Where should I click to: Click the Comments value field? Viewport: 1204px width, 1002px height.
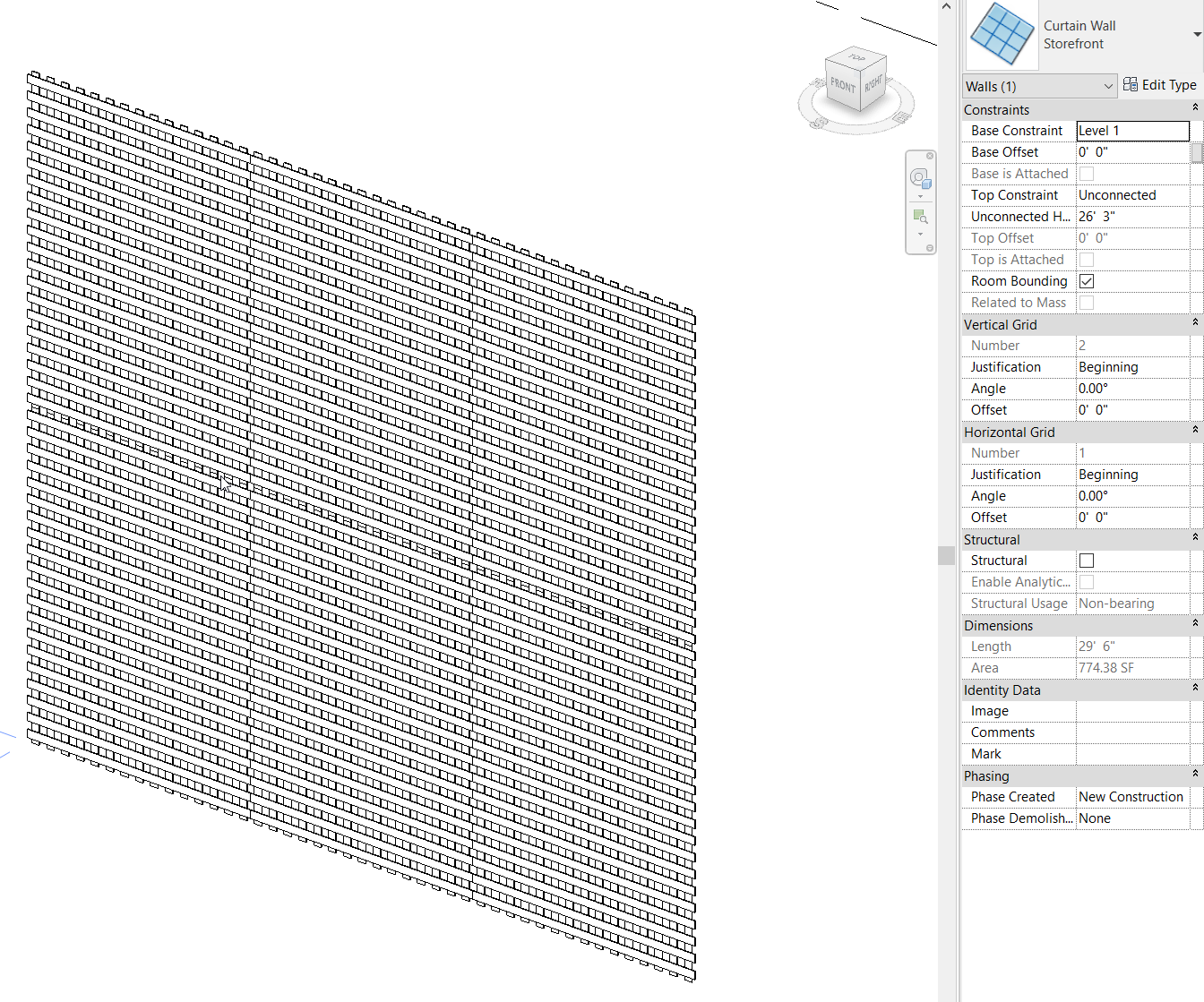pos(1133,732)
